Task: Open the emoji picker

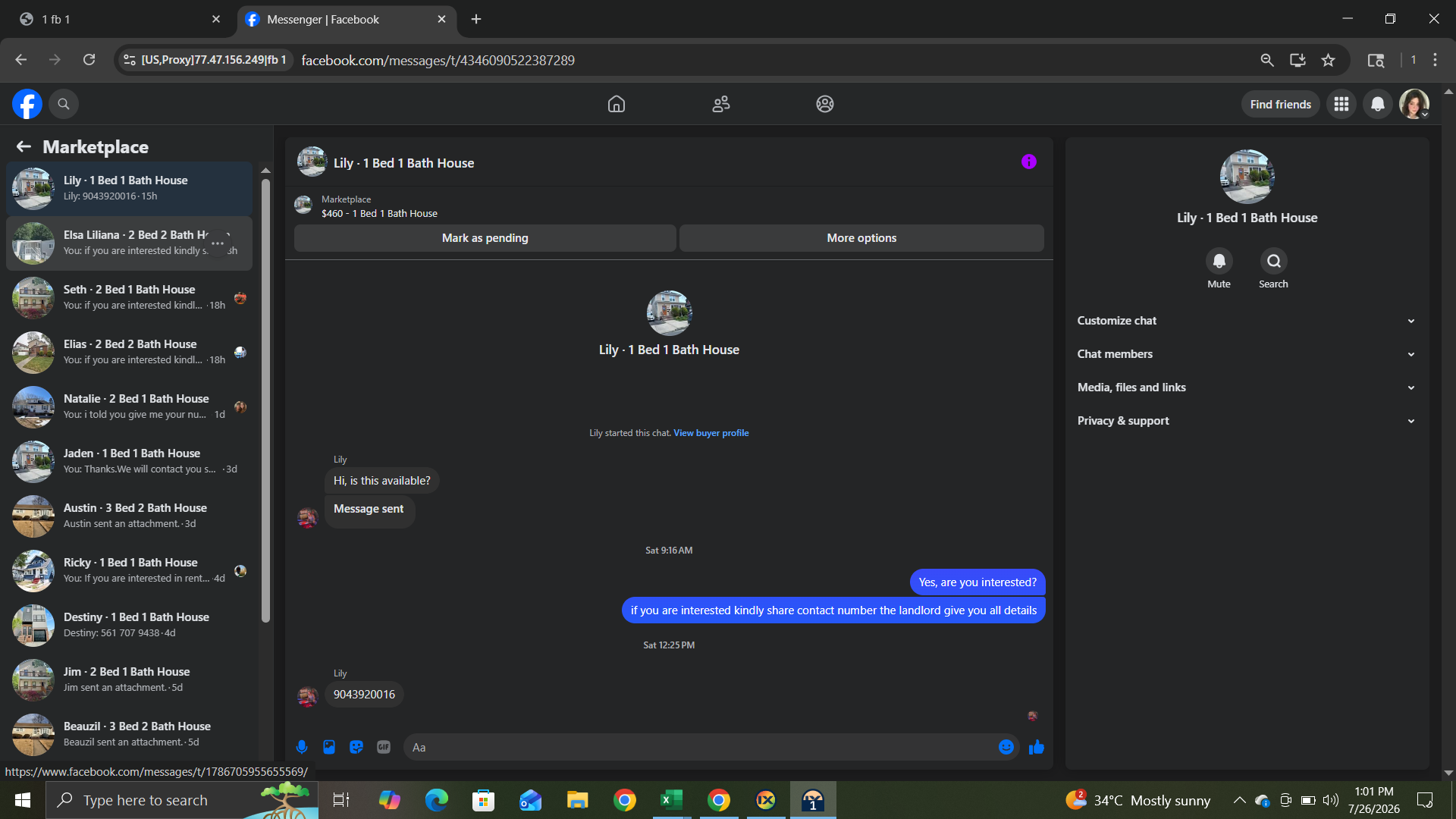Action: (1006, 747)
